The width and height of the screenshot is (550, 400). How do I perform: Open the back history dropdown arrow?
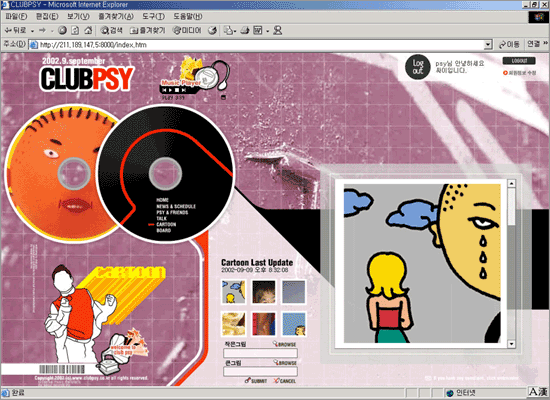coord(32,31)
